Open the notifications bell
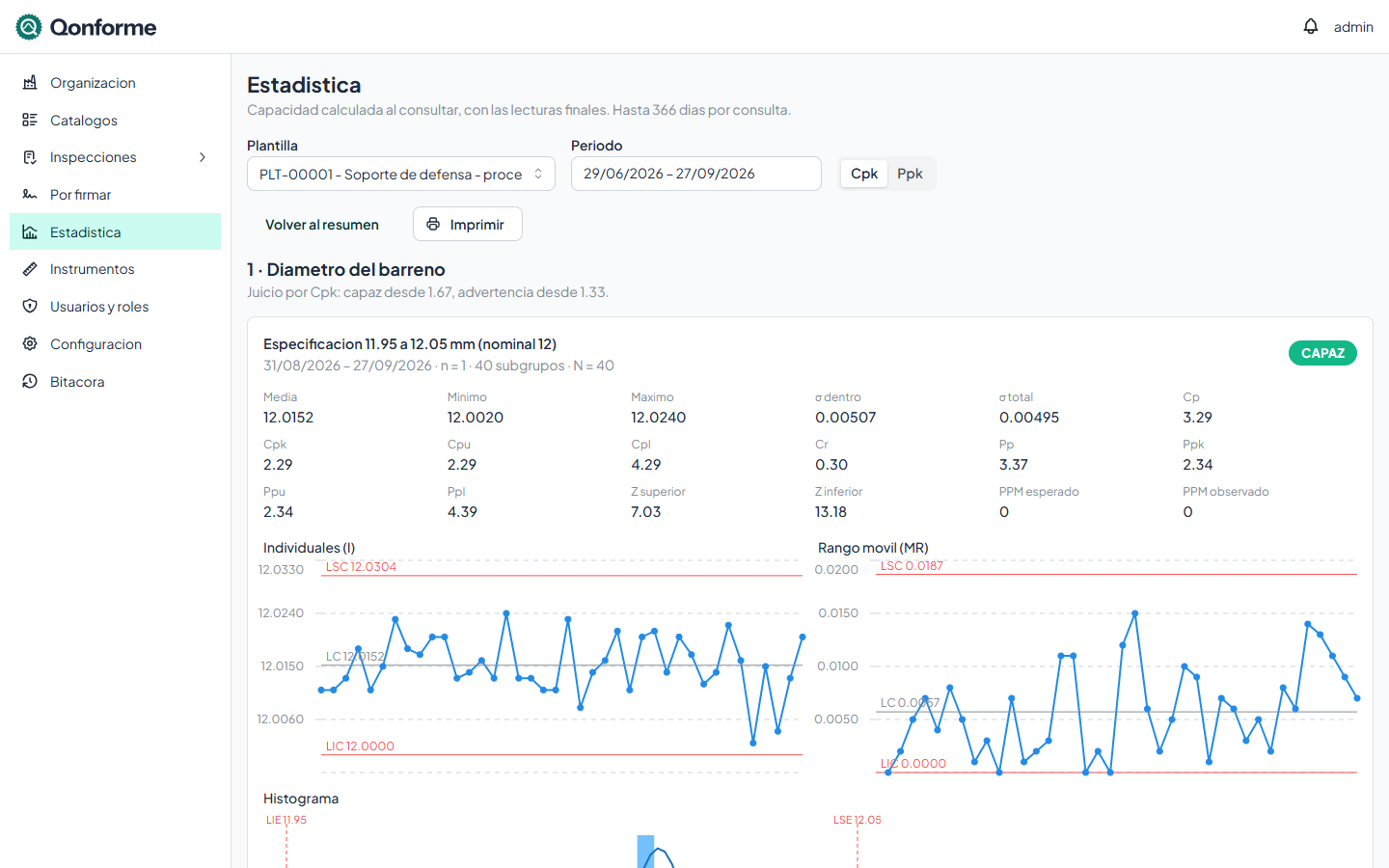Image resolution: width=1389 pixels, height=868 pixels. point(1310,26)
